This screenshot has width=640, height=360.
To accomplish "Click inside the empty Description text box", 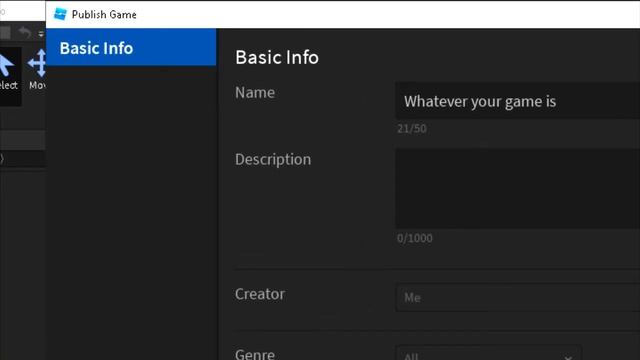I will pyautogui.click(x=518, y=188).
